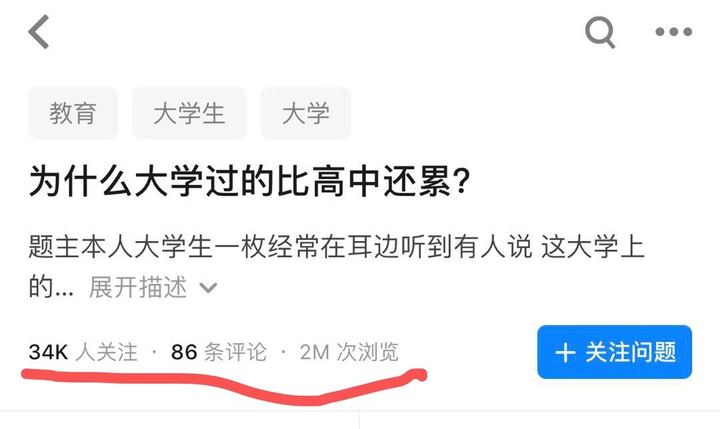View the 34K 人关注 followers list
The height and width of the screenshot is (429, 720).
[x=83, y=352]
